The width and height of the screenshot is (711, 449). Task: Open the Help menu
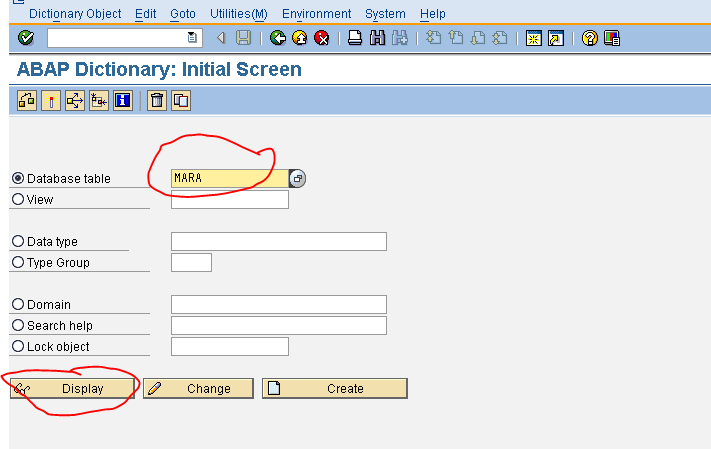(x=433, y=14)
